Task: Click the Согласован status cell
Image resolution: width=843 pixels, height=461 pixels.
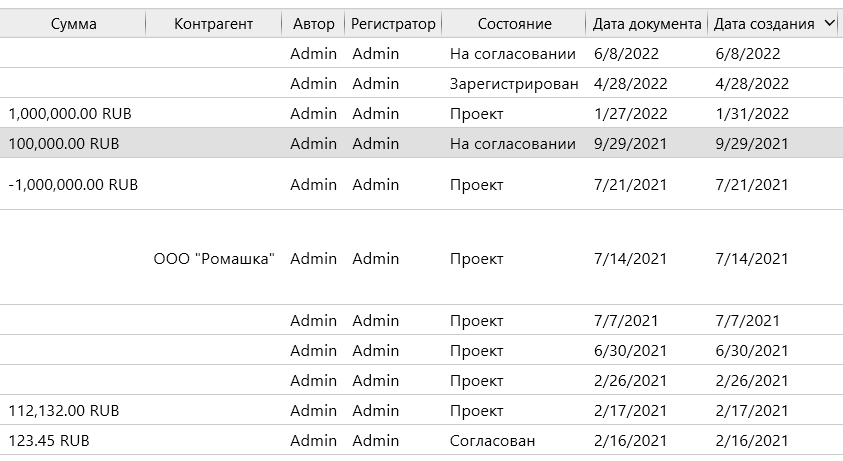Action: point(492,441)
